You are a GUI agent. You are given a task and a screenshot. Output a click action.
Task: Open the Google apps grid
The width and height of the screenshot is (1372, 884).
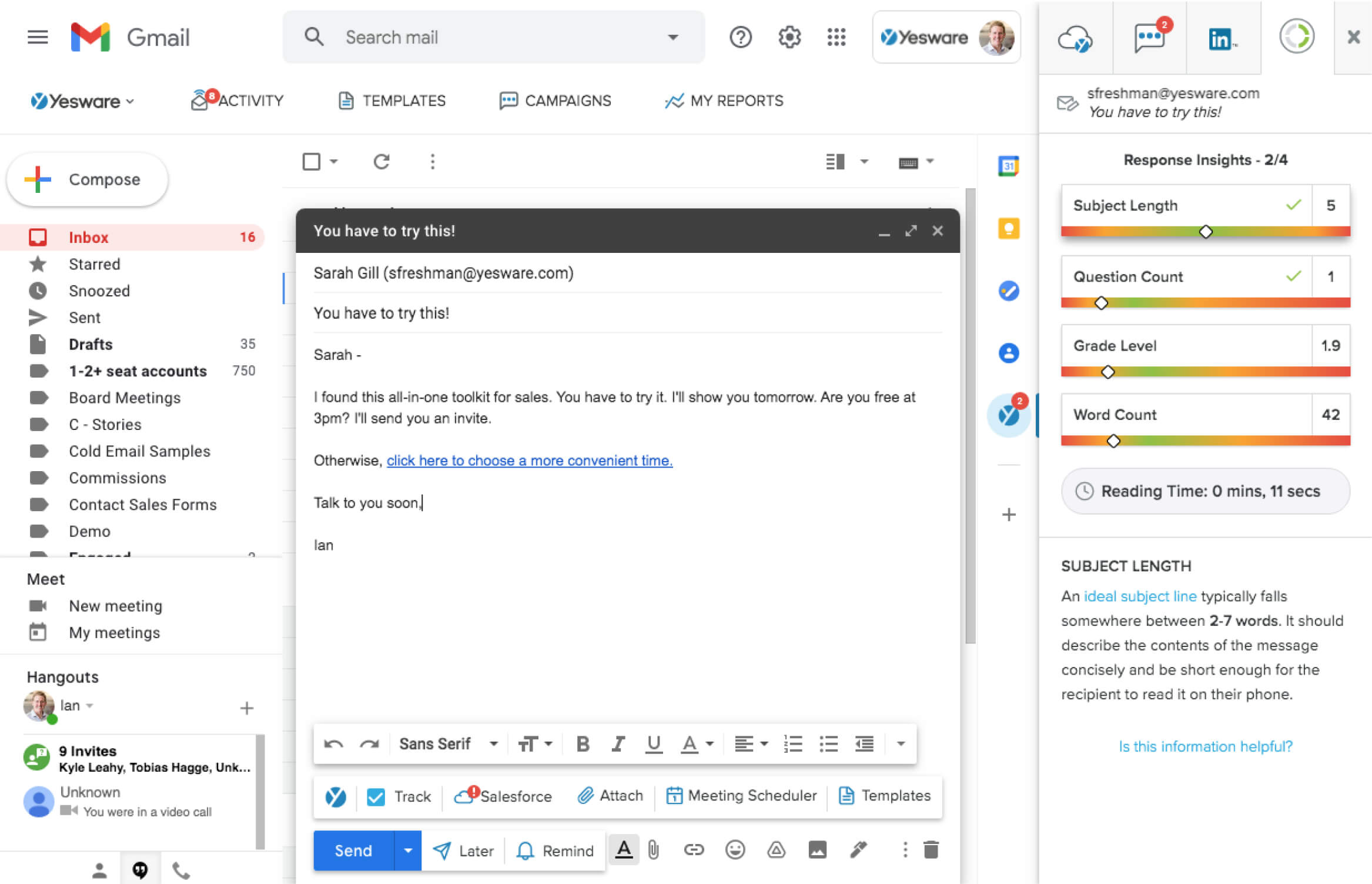pos(836,38)
